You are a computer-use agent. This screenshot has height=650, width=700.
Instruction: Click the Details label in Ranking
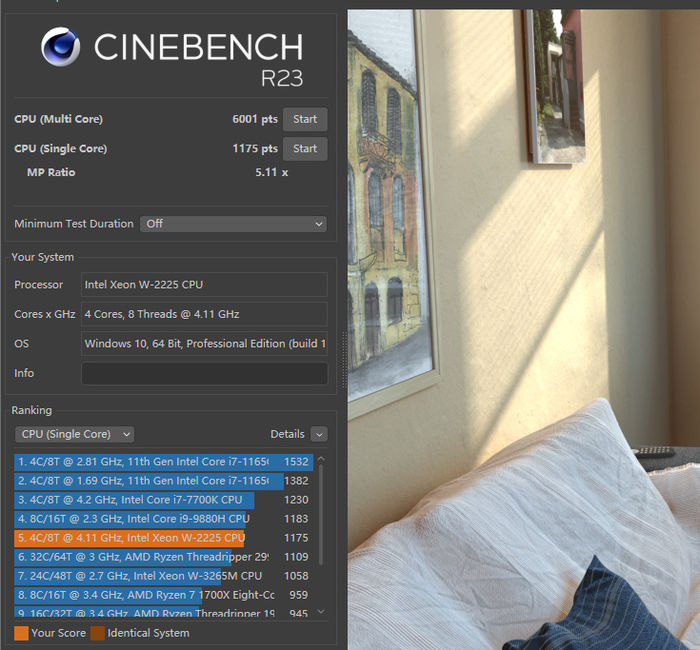pos(287,434)
